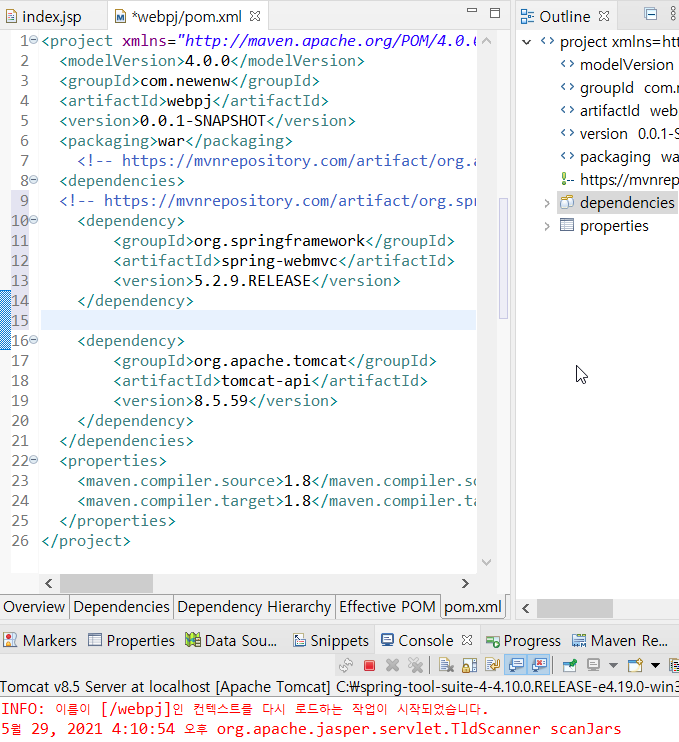Maximize the editor area
This screenshot has width=679, height=742.
tap(495, 13)
